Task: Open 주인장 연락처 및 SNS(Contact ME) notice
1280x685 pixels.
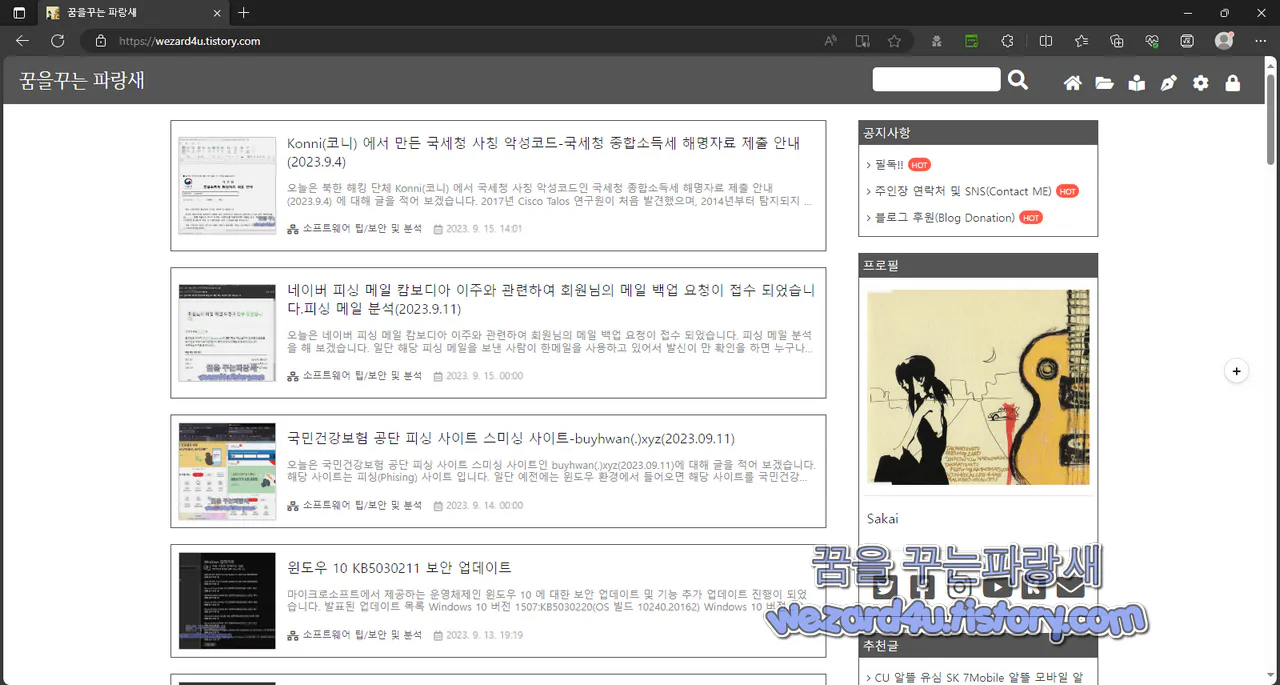Action: pyautogui.click(x=963, y=191)
